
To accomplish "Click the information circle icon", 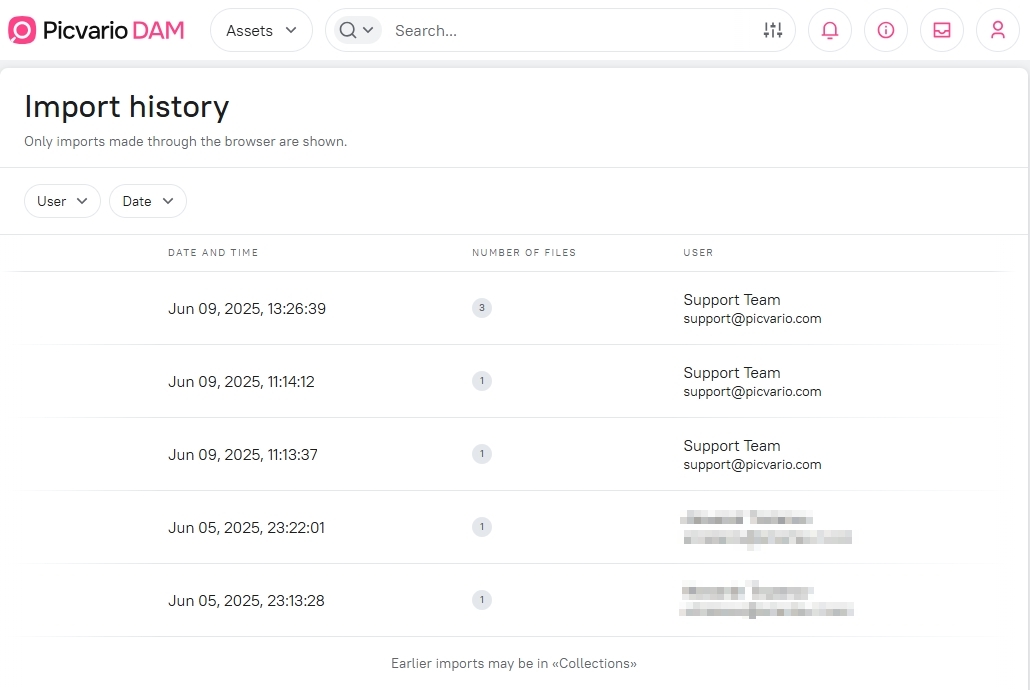I will tap(885, 30).
